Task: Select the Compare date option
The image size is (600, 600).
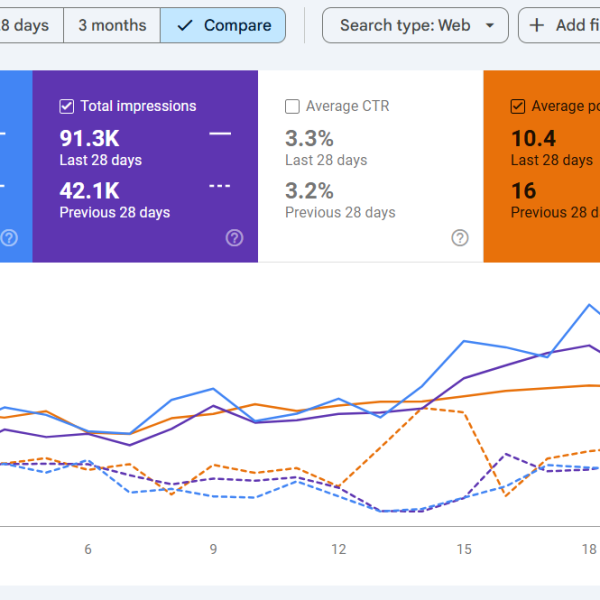Action: pos(223,25)
